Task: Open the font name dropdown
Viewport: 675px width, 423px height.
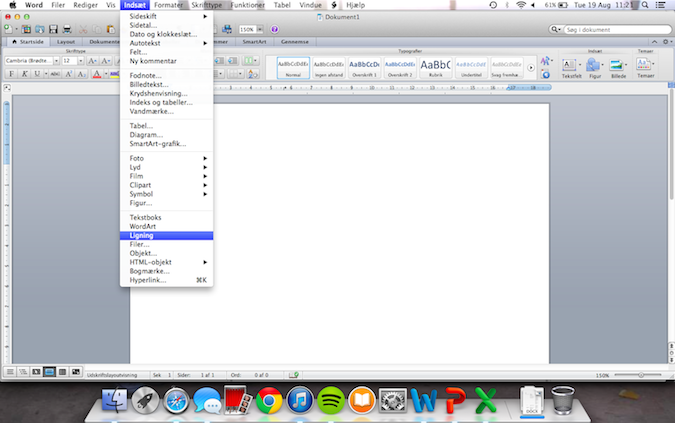Action: (x=56, y=61)
